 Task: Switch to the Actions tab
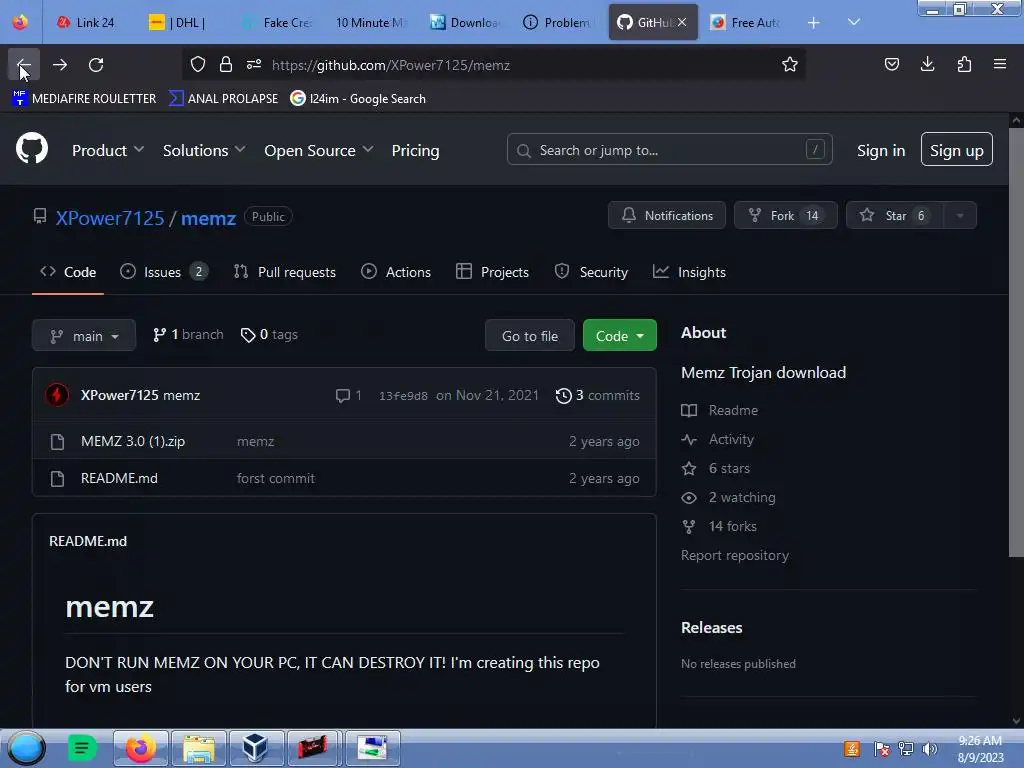click(x=396, y=272)
